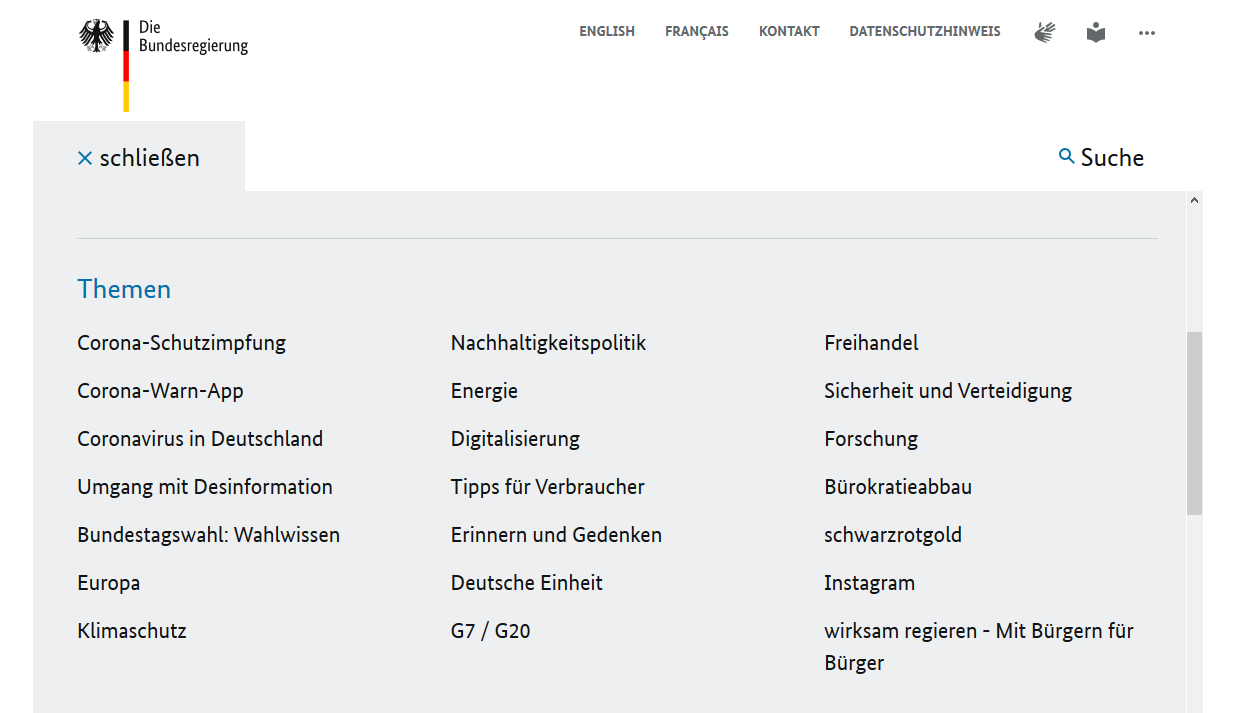Viewport: 1236px width, 713px height.
Task: Open Sicherheit und Verteidigung
Action: (x=947, y=391)
